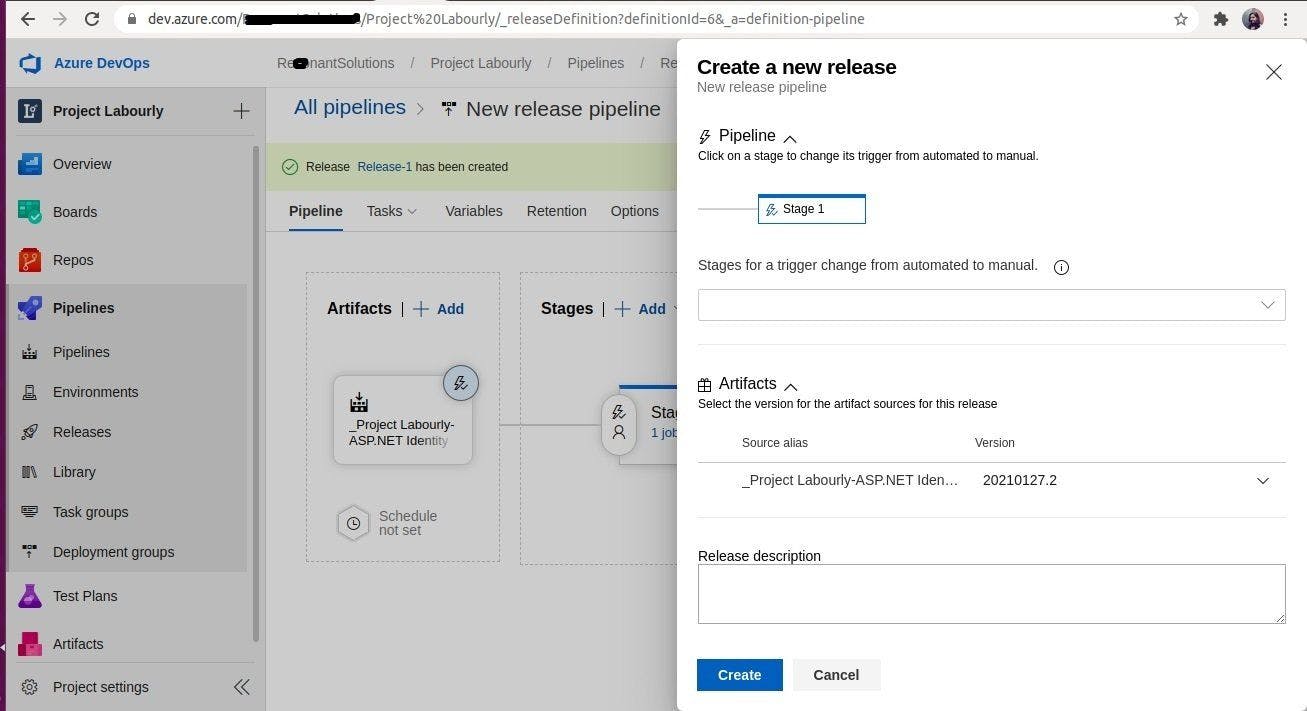
Task: Click the Create button
Action: coord(739,675)
